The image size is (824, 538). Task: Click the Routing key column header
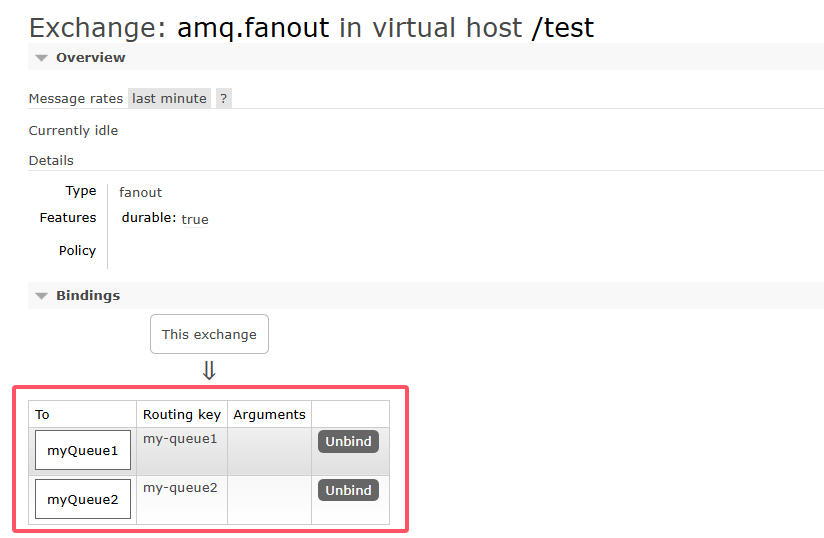pyautogui.click(x=182, y=415)
